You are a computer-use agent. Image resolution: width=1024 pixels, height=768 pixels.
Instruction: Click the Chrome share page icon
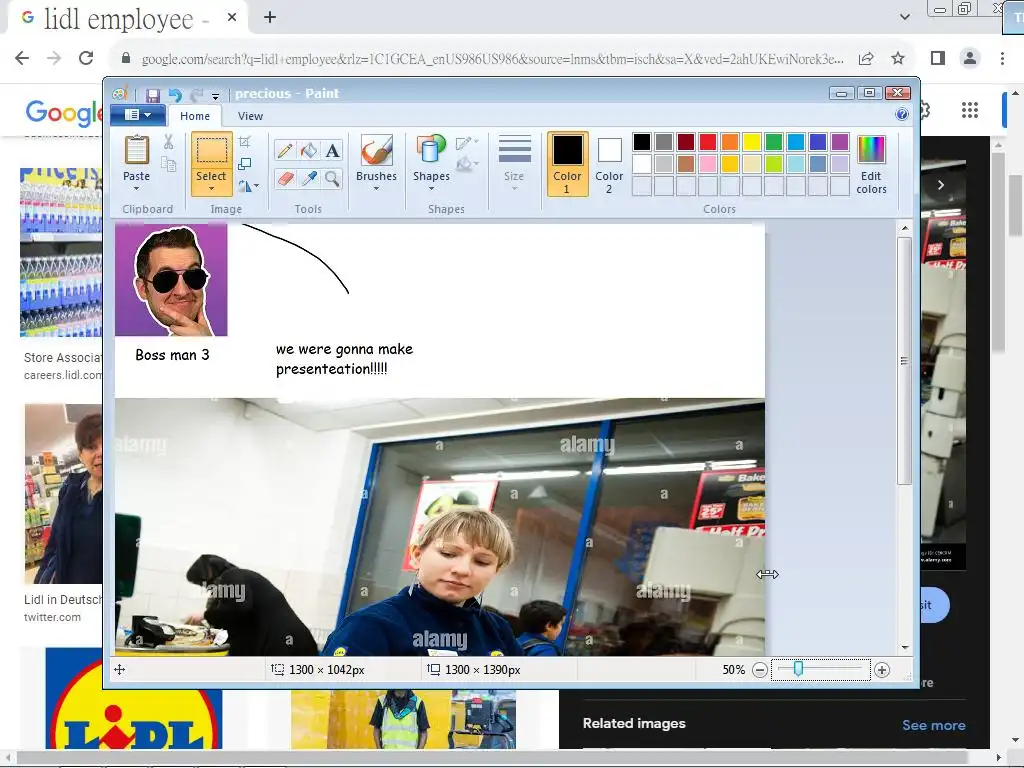click(866, 58)
